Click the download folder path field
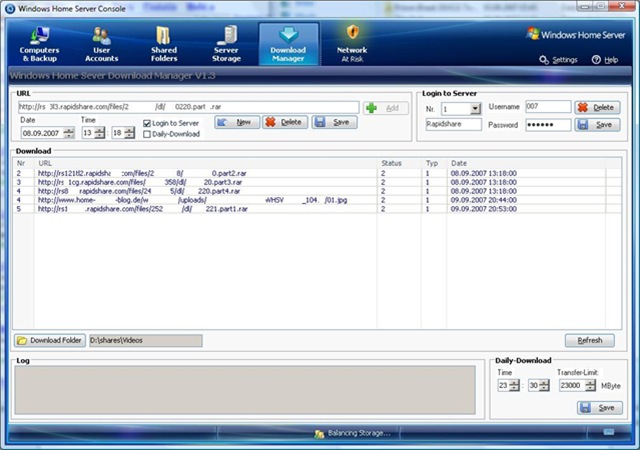The height and width of the screenshot is (450, 640). click(146, 341)
